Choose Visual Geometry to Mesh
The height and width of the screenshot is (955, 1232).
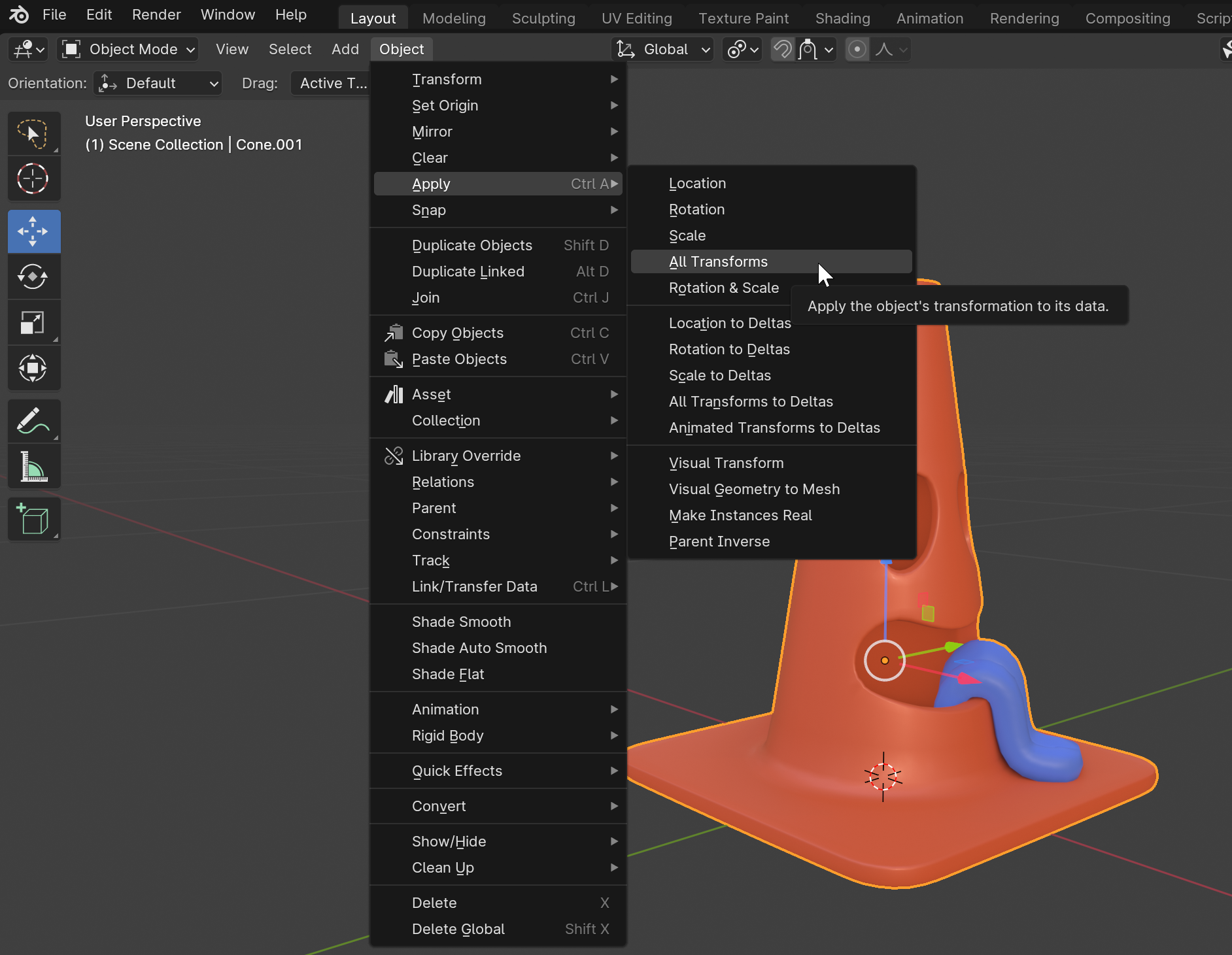772,489
